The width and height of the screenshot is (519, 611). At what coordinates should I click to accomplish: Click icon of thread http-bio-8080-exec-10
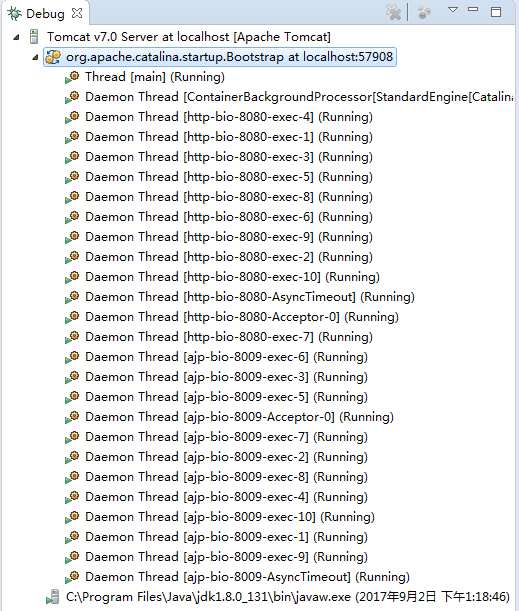(x=72, y=277)
